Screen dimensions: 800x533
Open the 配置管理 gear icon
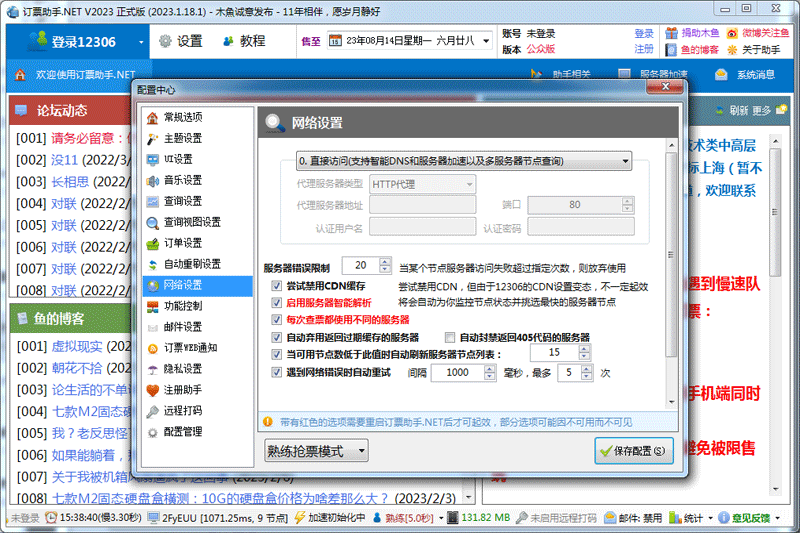pos(153,433)
